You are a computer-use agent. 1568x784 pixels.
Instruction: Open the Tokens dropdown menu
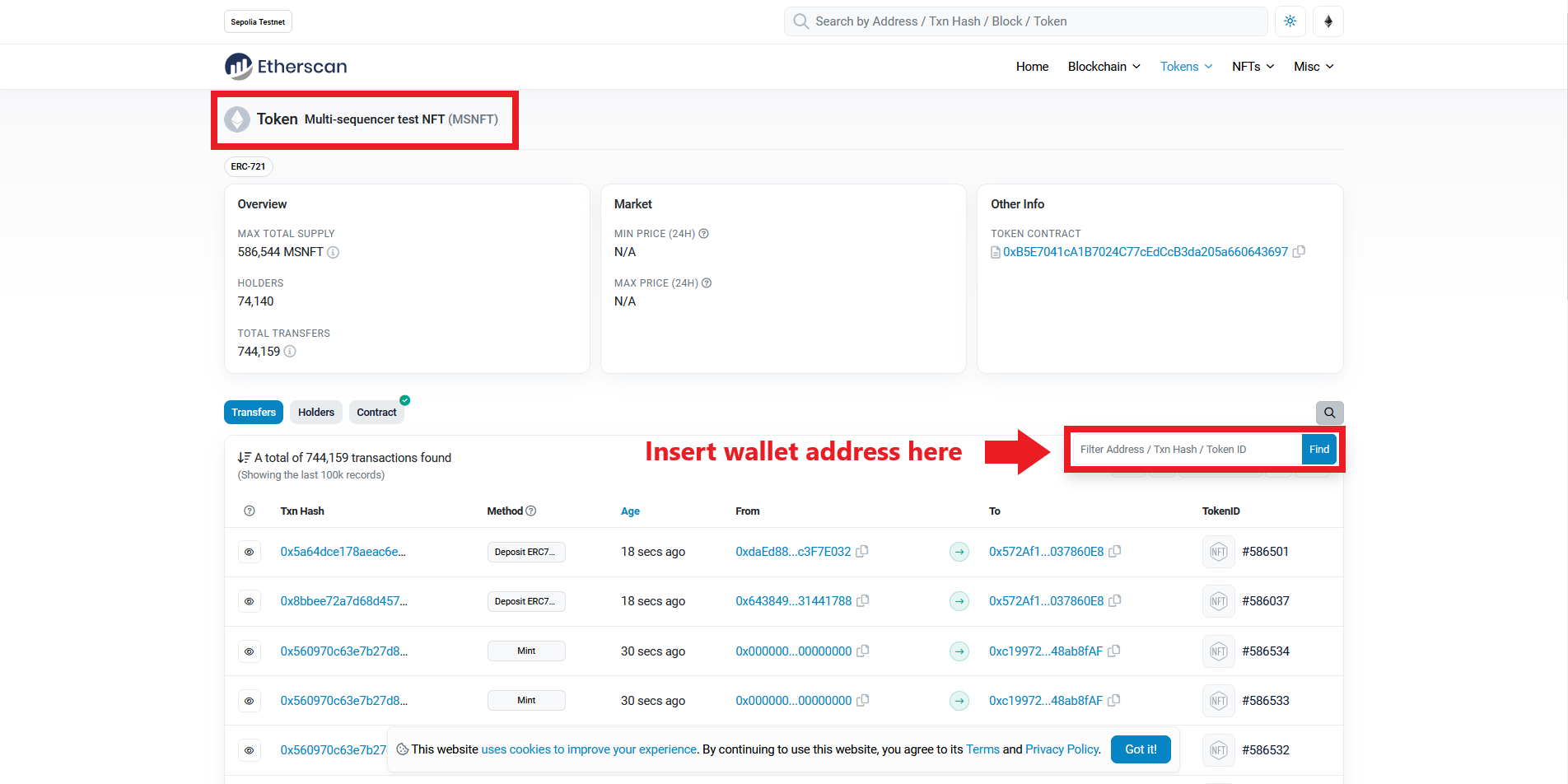point(1186,67)
